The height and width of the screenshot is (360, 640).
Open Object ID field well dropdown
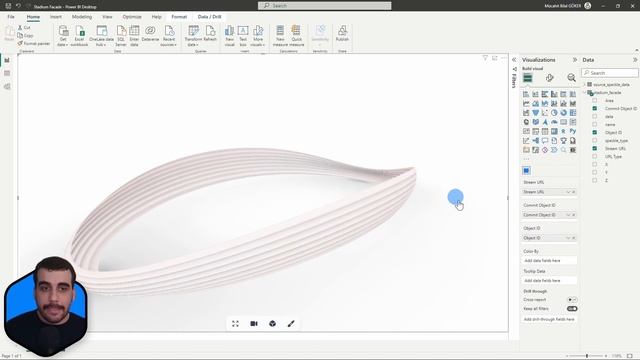pyautogui.click(x=568, y=238)
